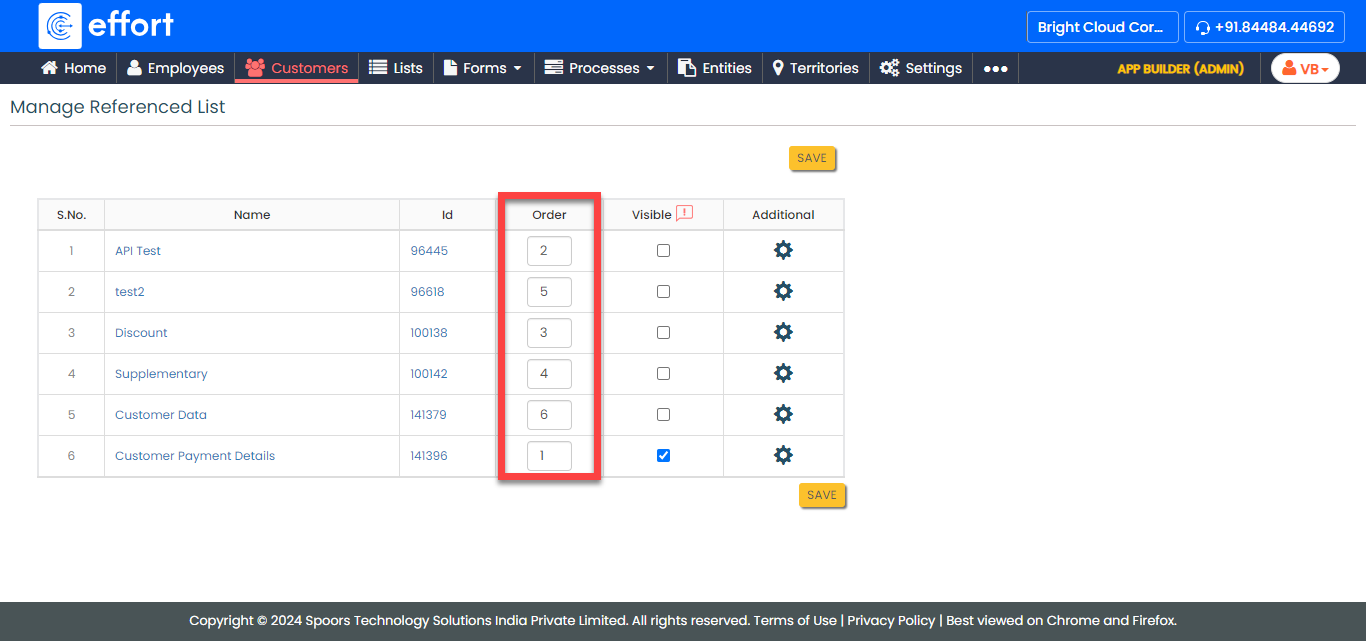Enable Visible checkbox for API Test
Screen dimensions: 1366x641
663,251
